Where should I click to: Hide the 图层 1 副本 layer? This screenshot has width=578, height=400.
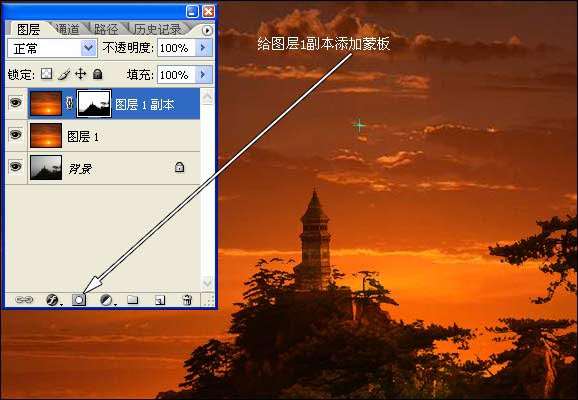pyautogui.click(x=15, y=102)
